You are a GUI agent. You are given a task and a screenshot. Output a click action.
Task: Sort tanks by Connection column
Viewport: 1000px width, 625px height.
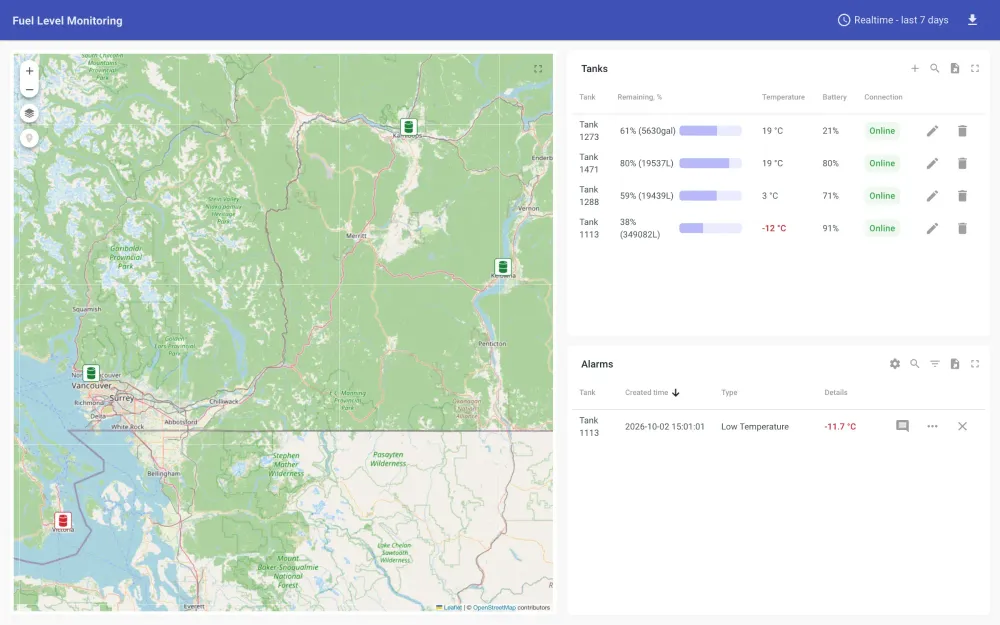pos(883,97)
